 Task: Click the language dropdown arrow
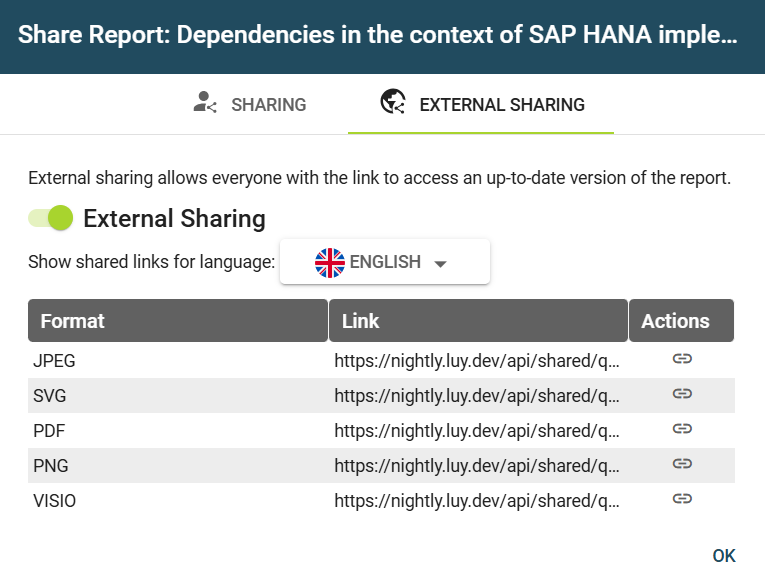pos(440,263)
